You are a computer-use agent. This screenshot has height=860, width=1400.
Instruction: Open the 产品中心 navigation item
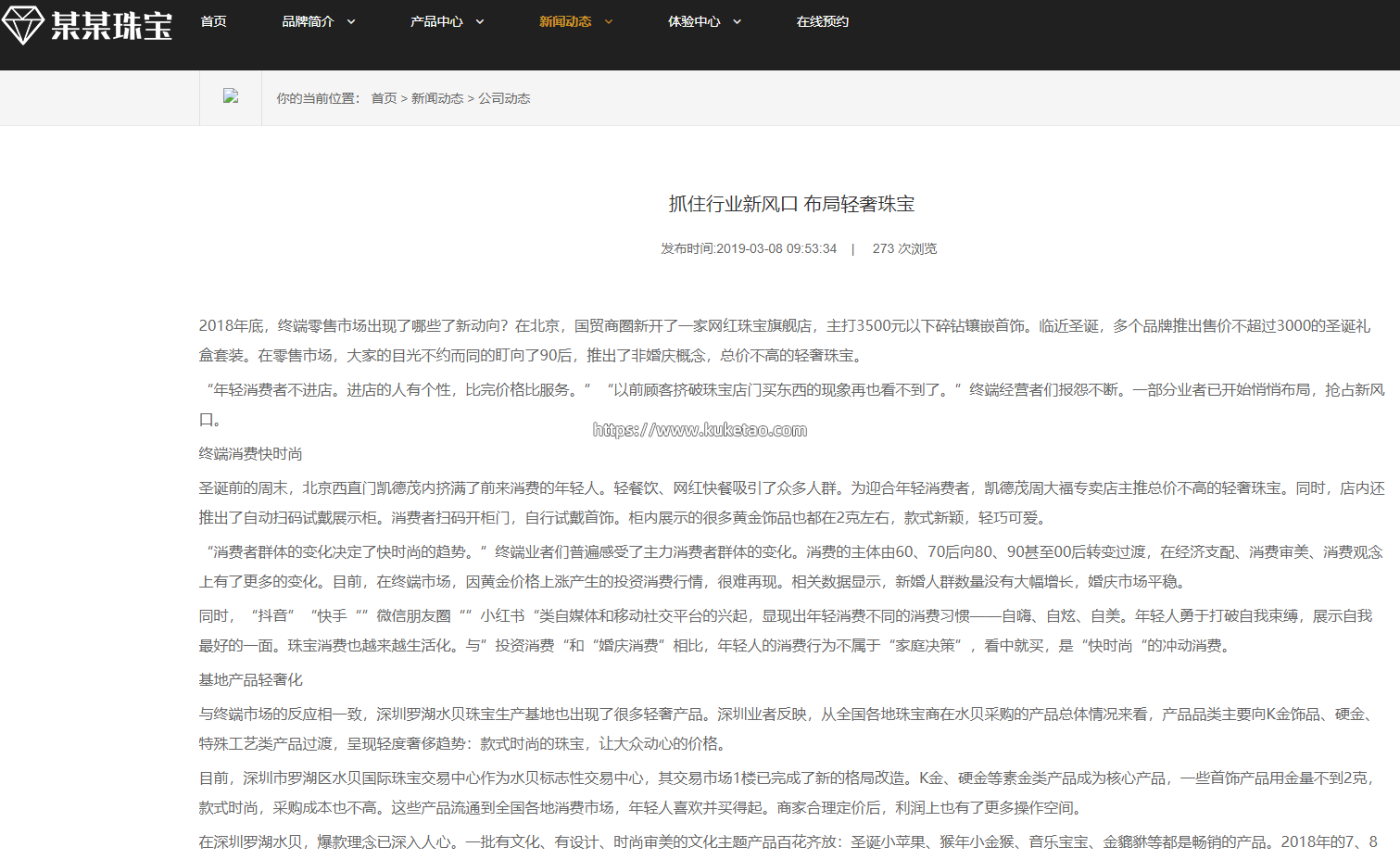(x=436, y=21)
